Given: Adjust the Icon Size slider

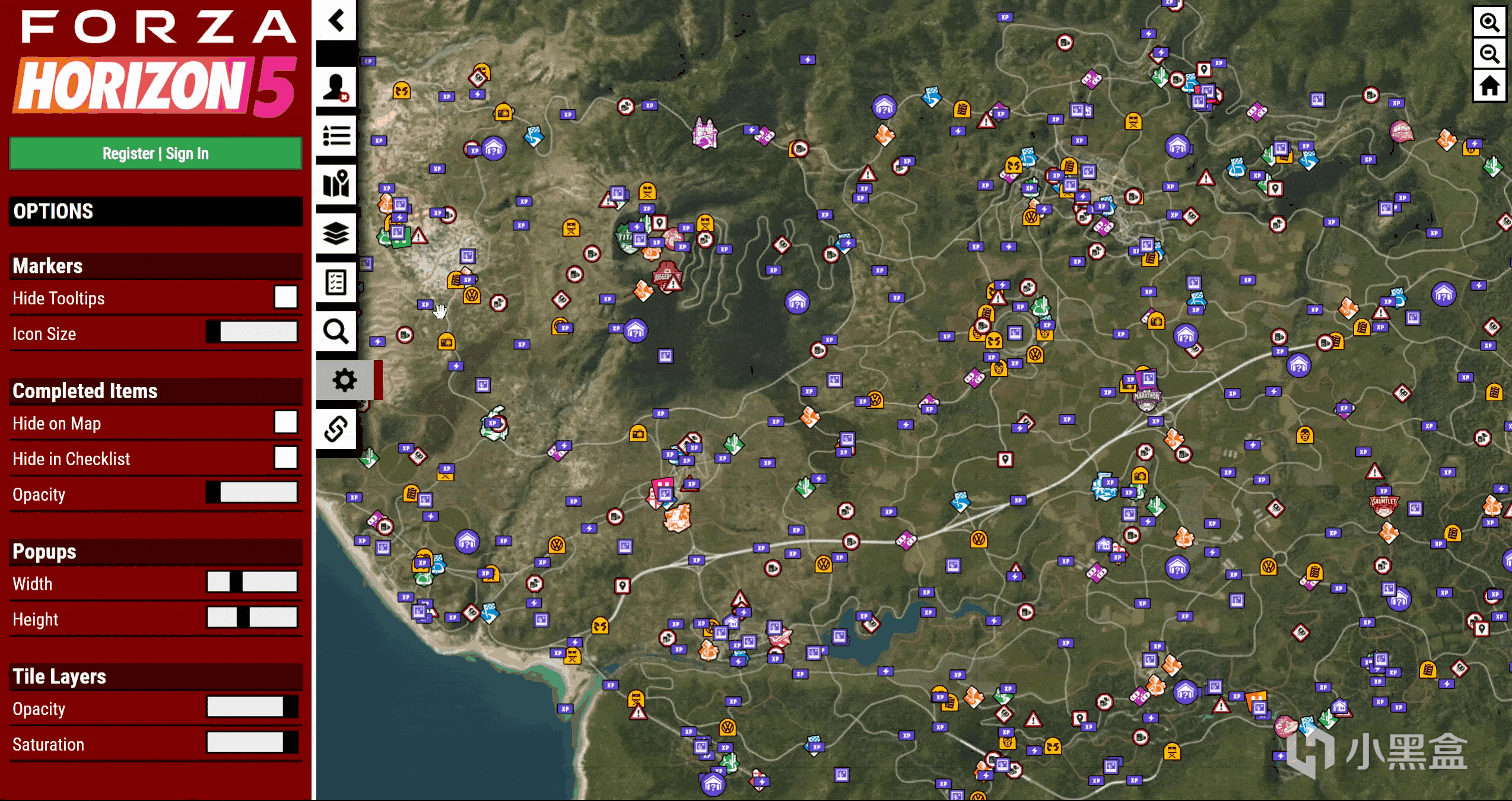Looking at the screenshot, I should [252, 332].
